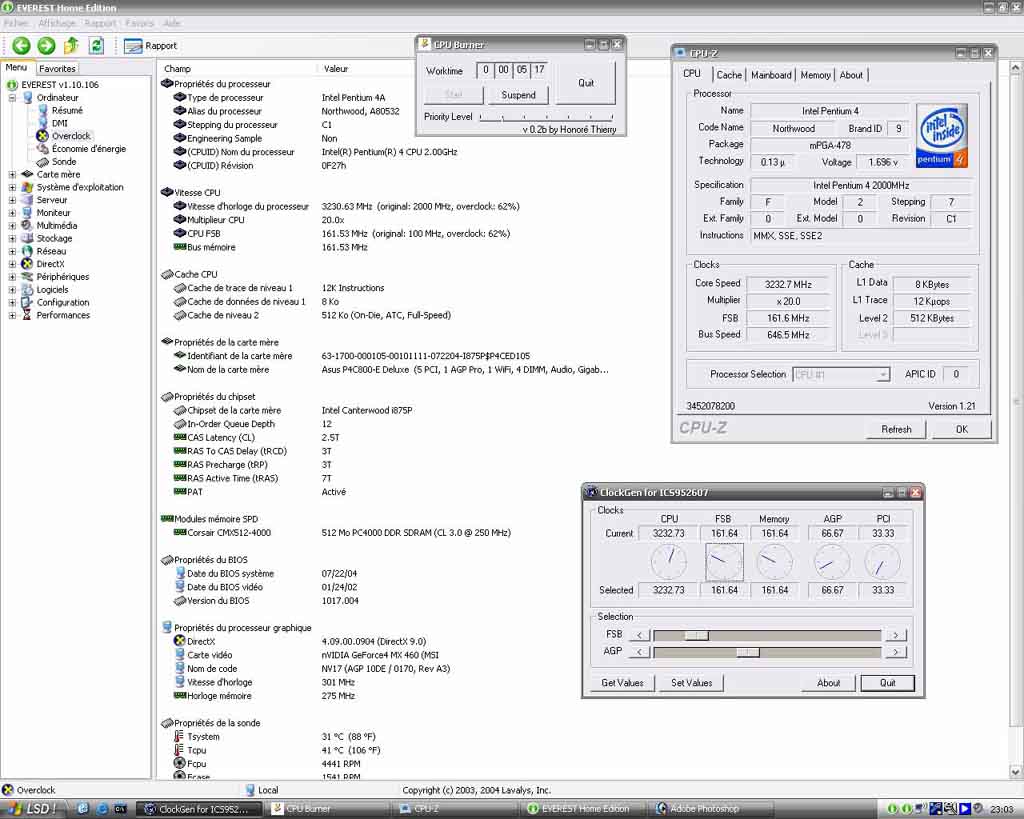This screenshot has width=1024, height=819.
Task: Click Suspend in CPU Burner
Action: pyautogui.click(x=519, y=95)
